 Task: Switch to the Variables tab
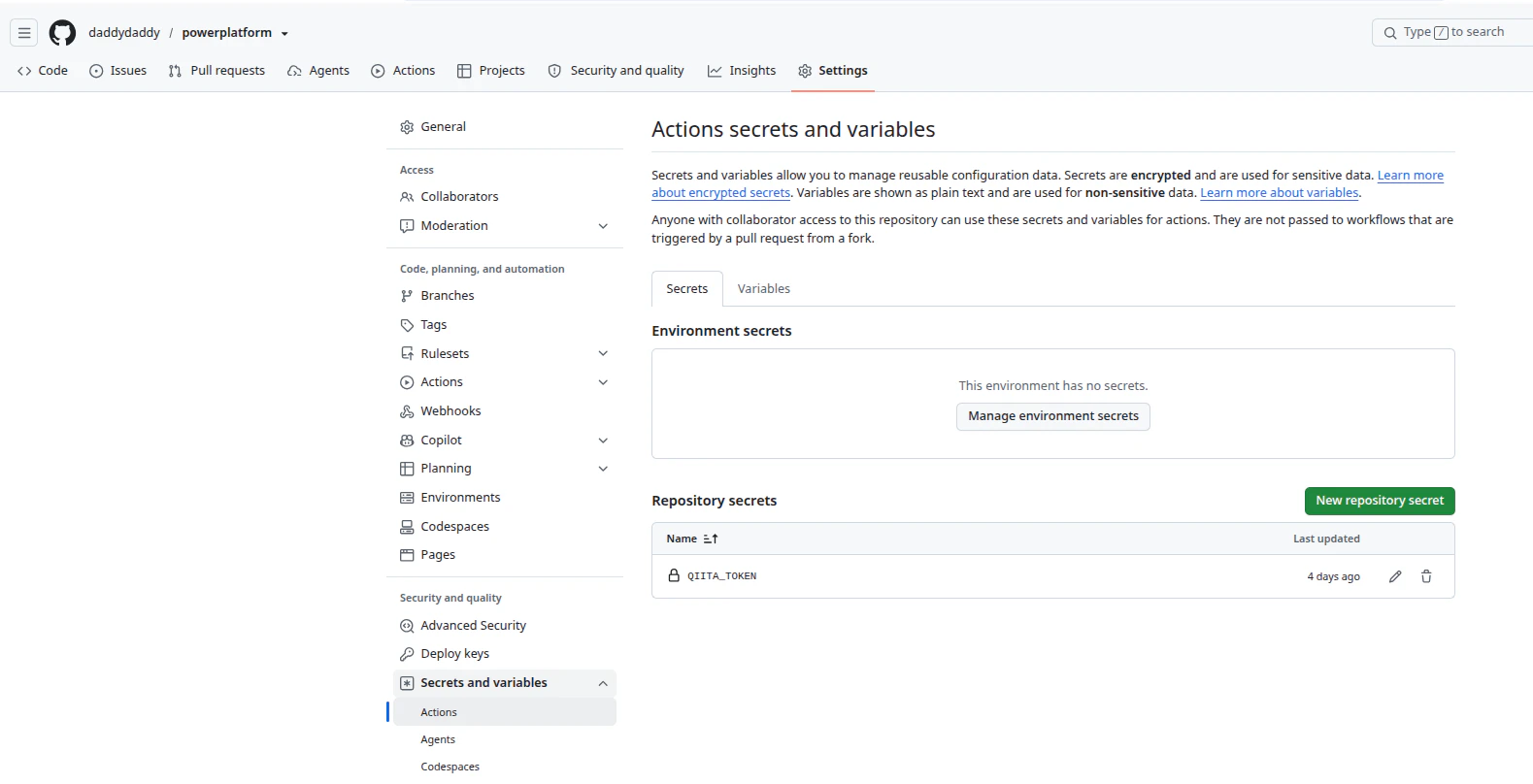pyautogui.click(x=764, y=289)
